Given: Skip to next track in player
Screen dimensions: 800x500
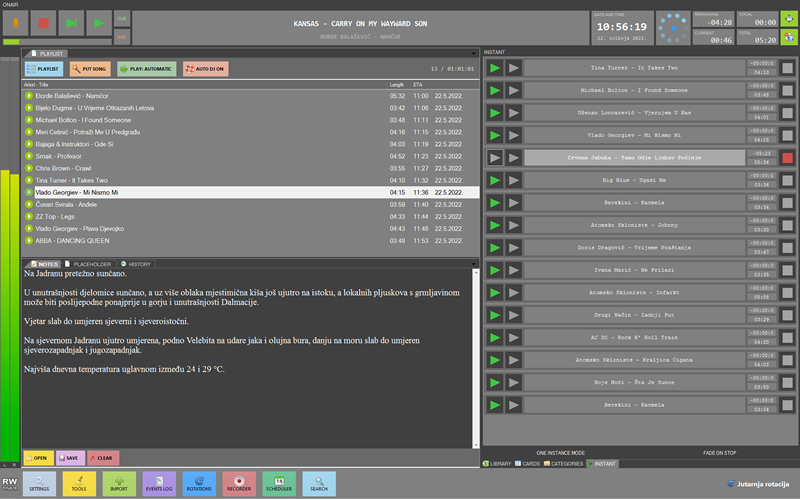Looking at the screenshot, I should click(70, 21).
